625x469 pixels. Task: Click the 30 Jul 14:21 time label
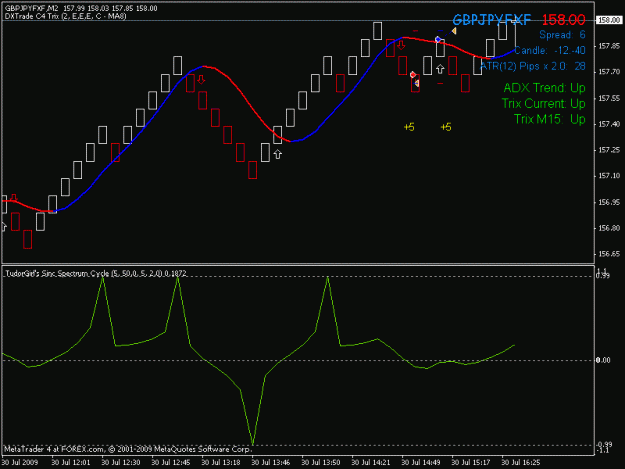[371, 462]
